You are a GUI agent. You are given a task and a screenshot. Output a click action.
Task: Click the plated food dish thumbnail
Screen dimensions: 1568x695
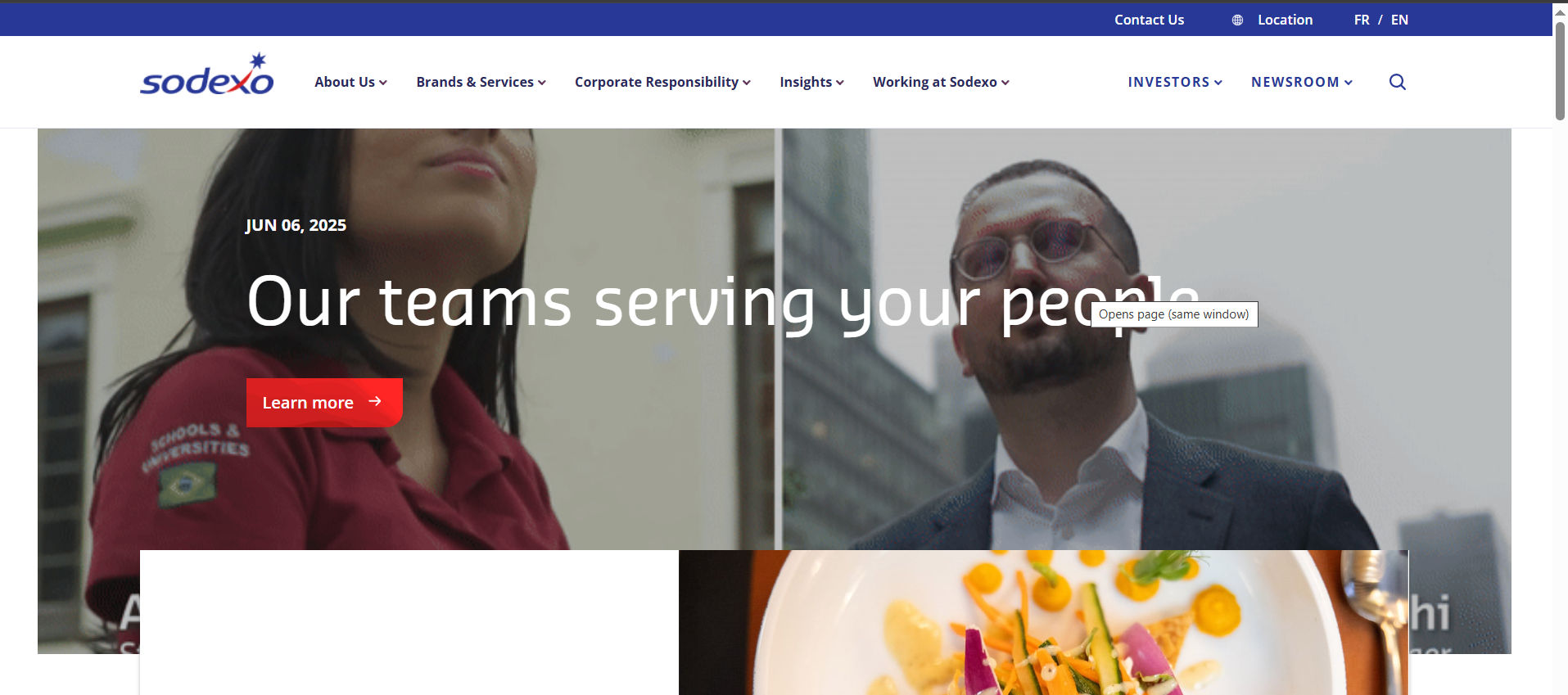click(1043, 622)
